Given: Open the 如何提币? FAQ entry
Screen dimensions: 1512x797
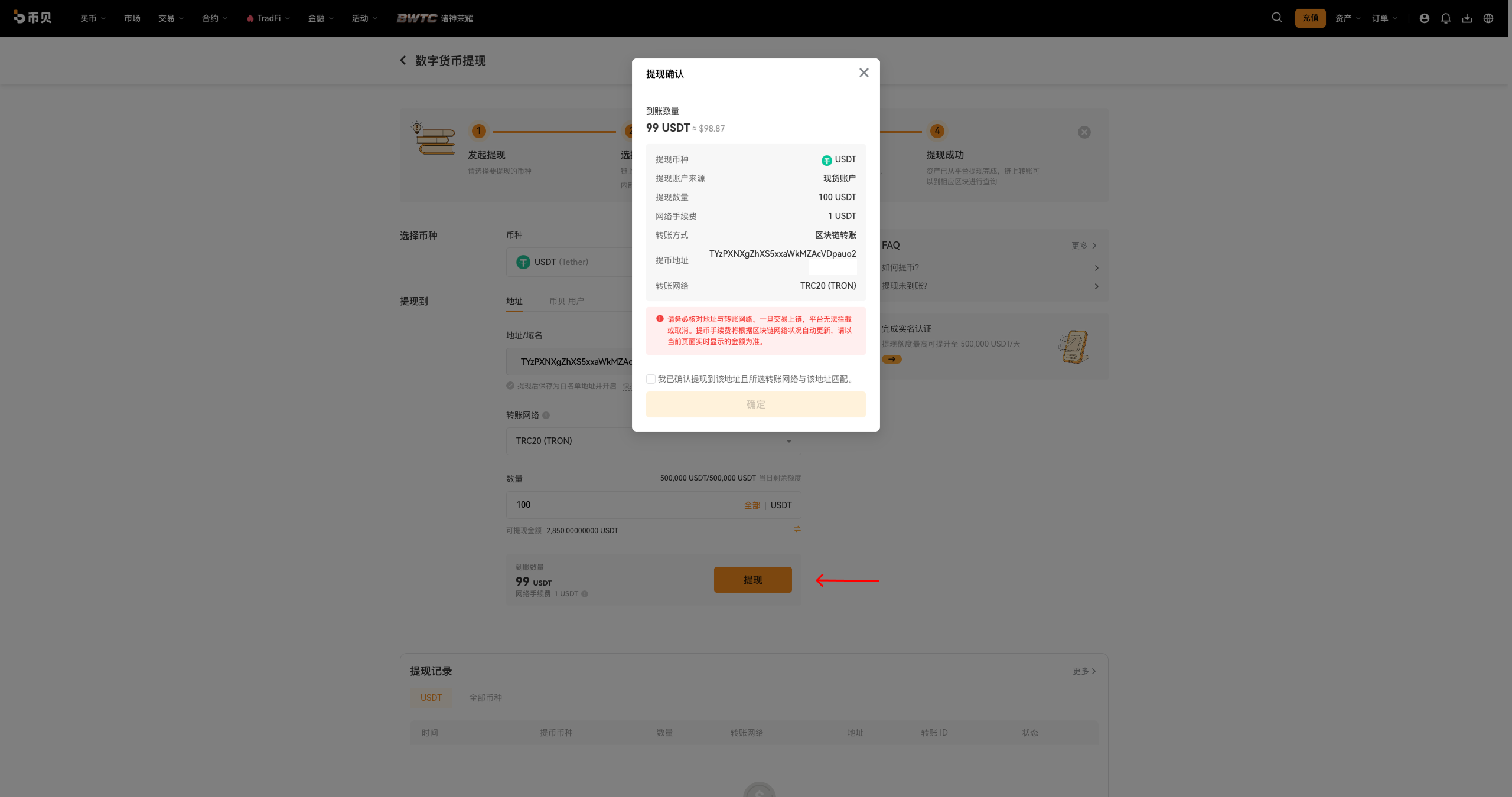Looking at the screenshot, I should click(990, 267).
